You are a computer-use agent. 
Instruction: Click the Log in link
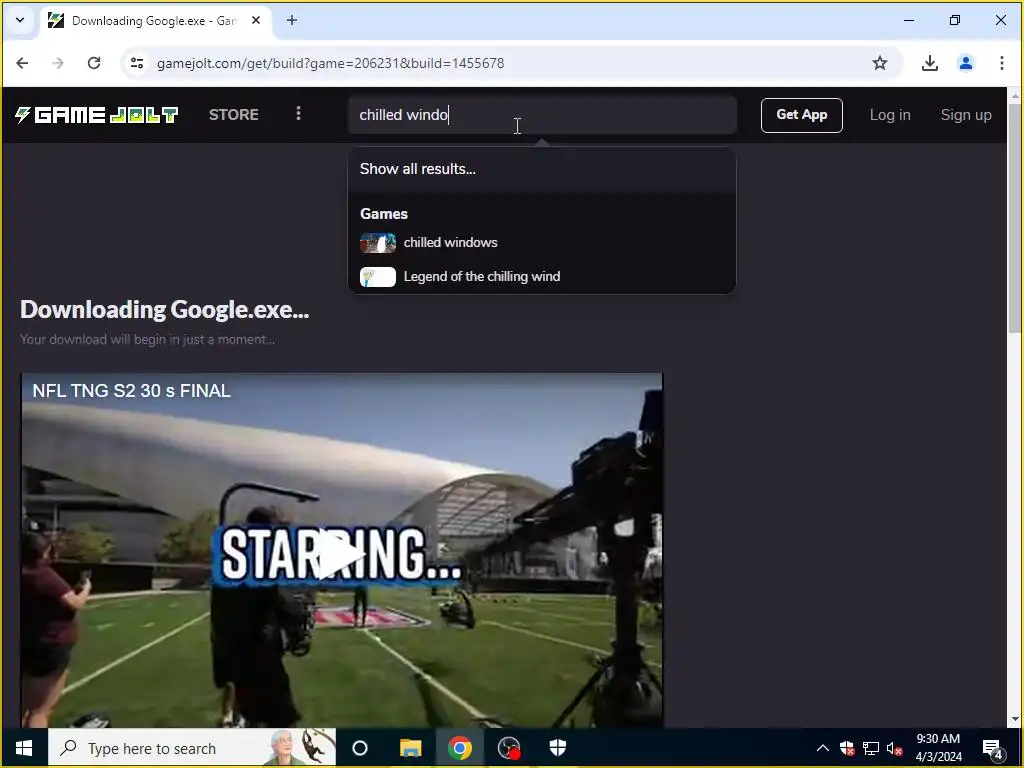tap(889, 115)
